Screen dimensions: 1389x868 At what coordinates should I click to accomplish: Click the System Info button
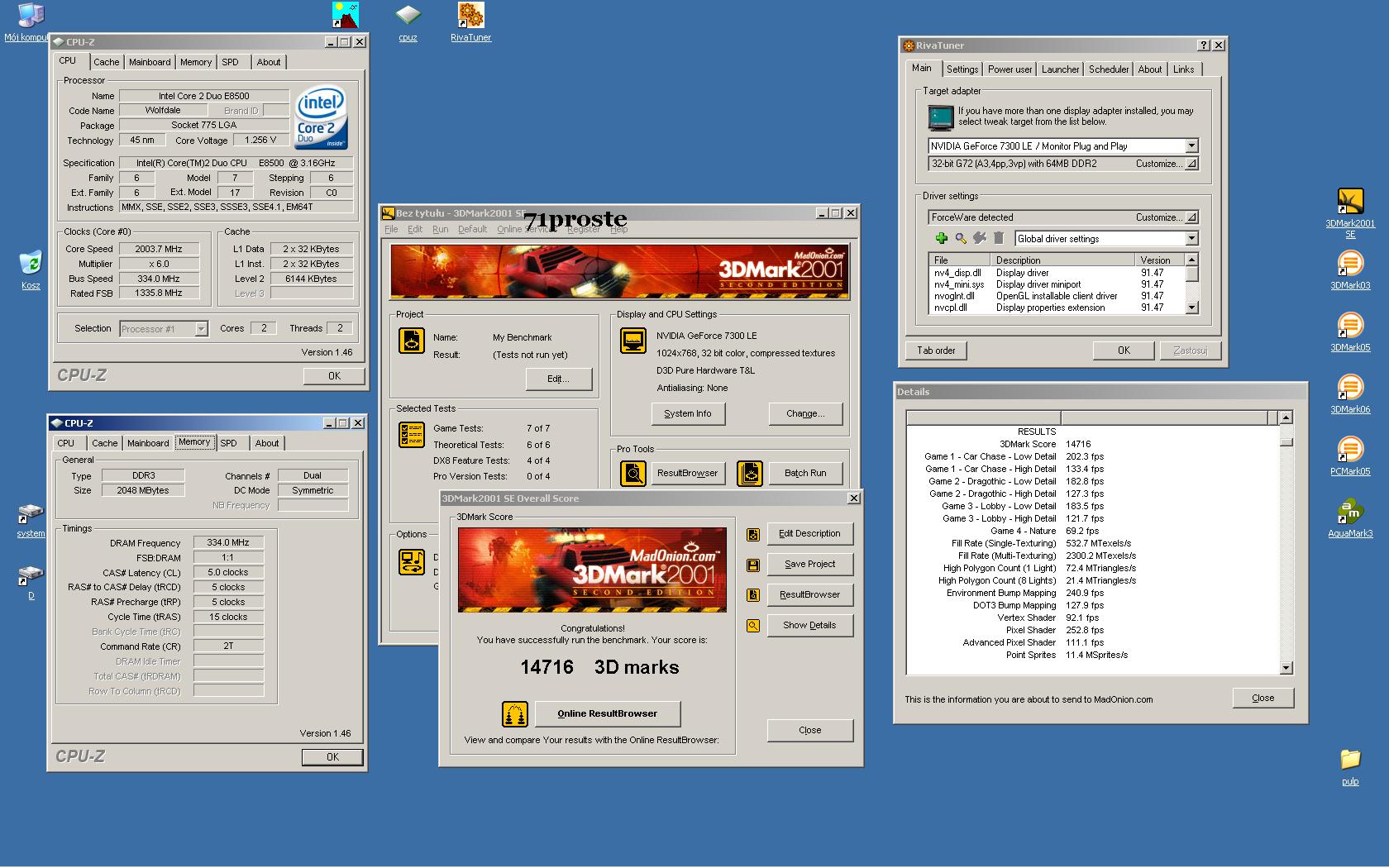pyautogui.click(x=688, y=413)
